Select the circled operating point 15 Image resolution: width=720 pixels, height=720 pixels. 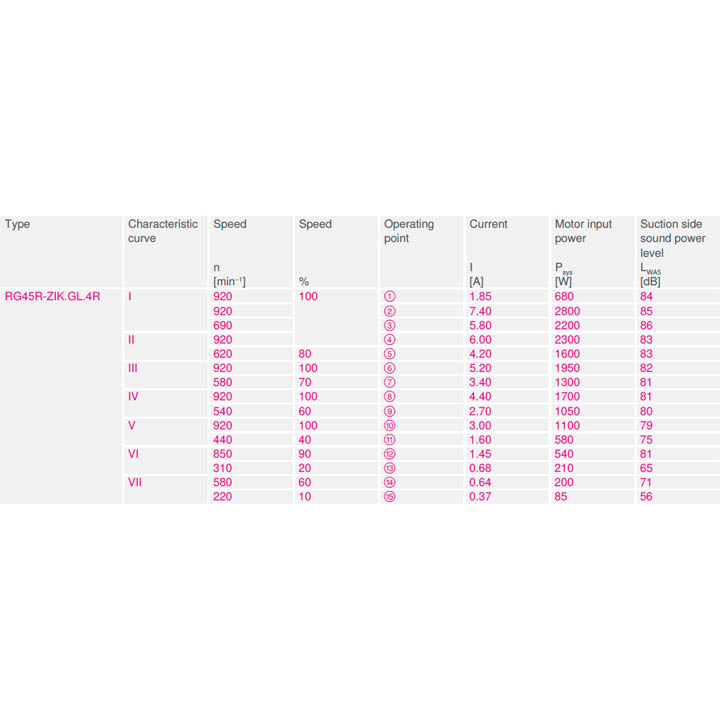coord(390,497)
